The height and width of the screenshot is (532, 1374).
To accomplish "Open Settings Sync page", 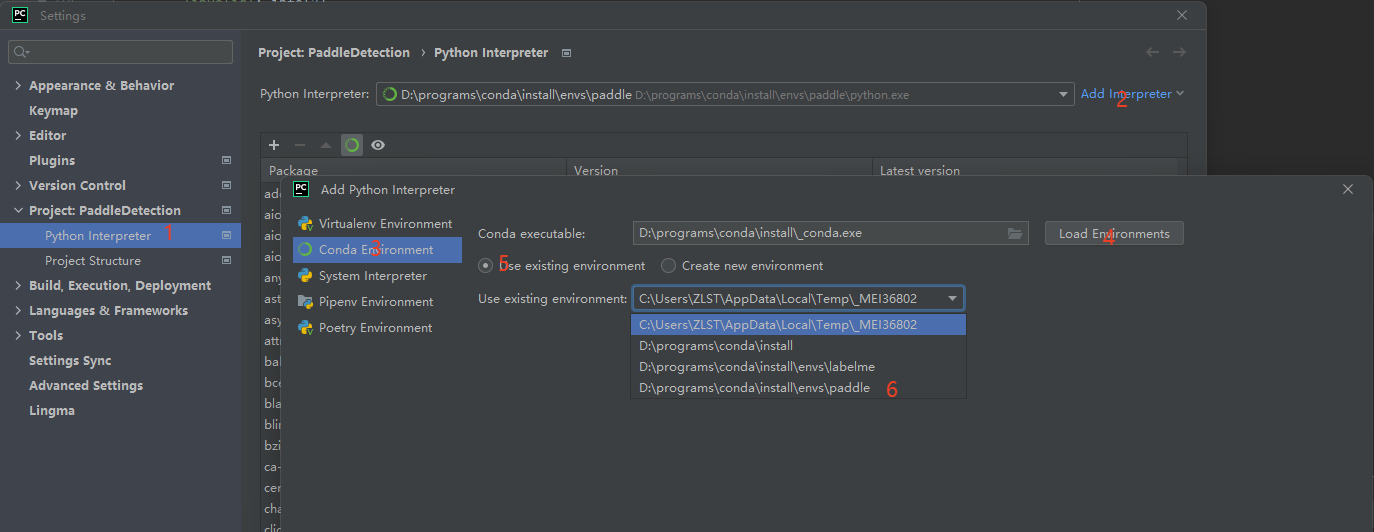I will coord(70,360).
